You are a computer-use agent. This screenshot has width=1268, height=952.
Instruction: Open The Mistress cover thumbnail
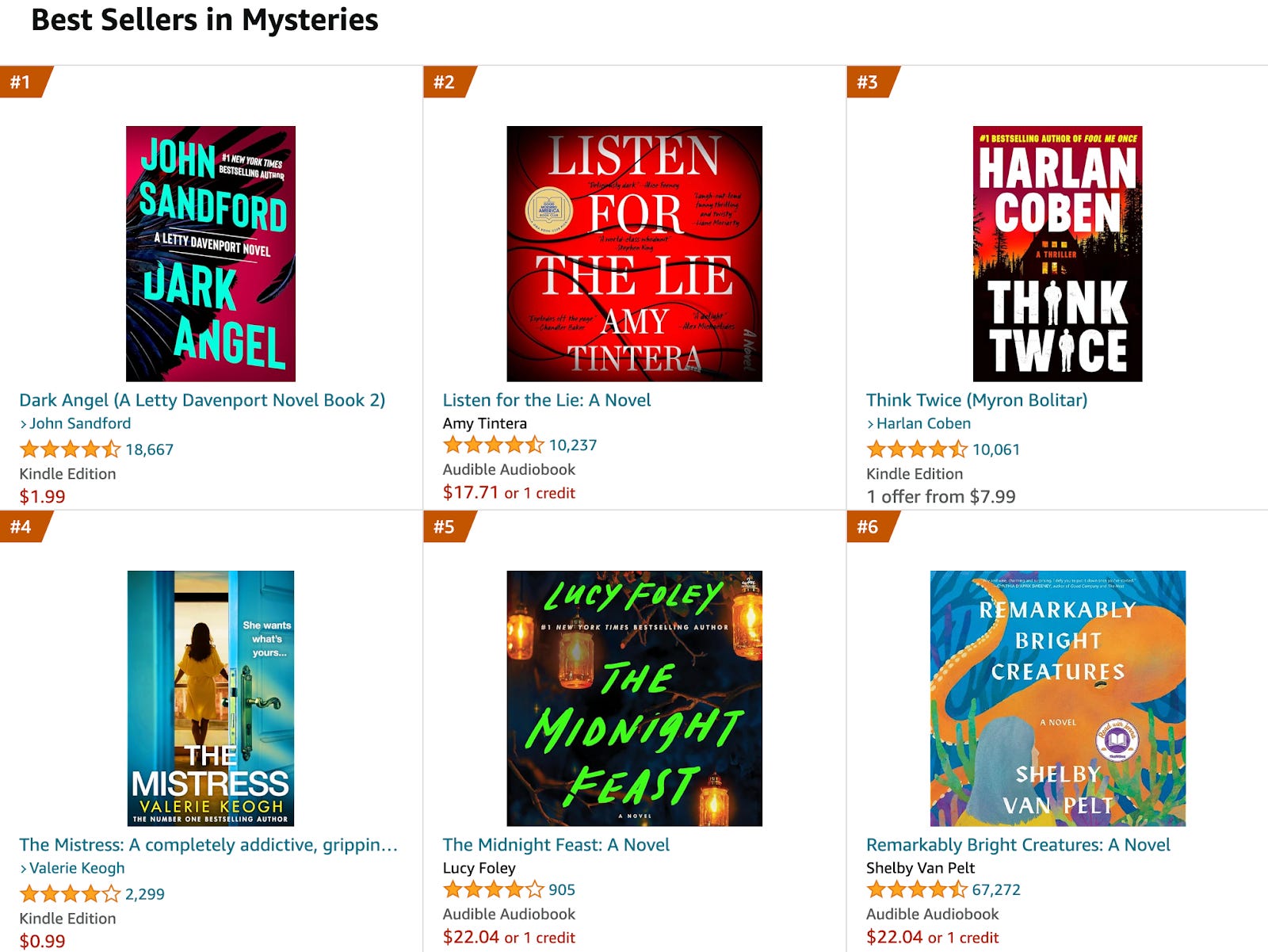[216, 698]
